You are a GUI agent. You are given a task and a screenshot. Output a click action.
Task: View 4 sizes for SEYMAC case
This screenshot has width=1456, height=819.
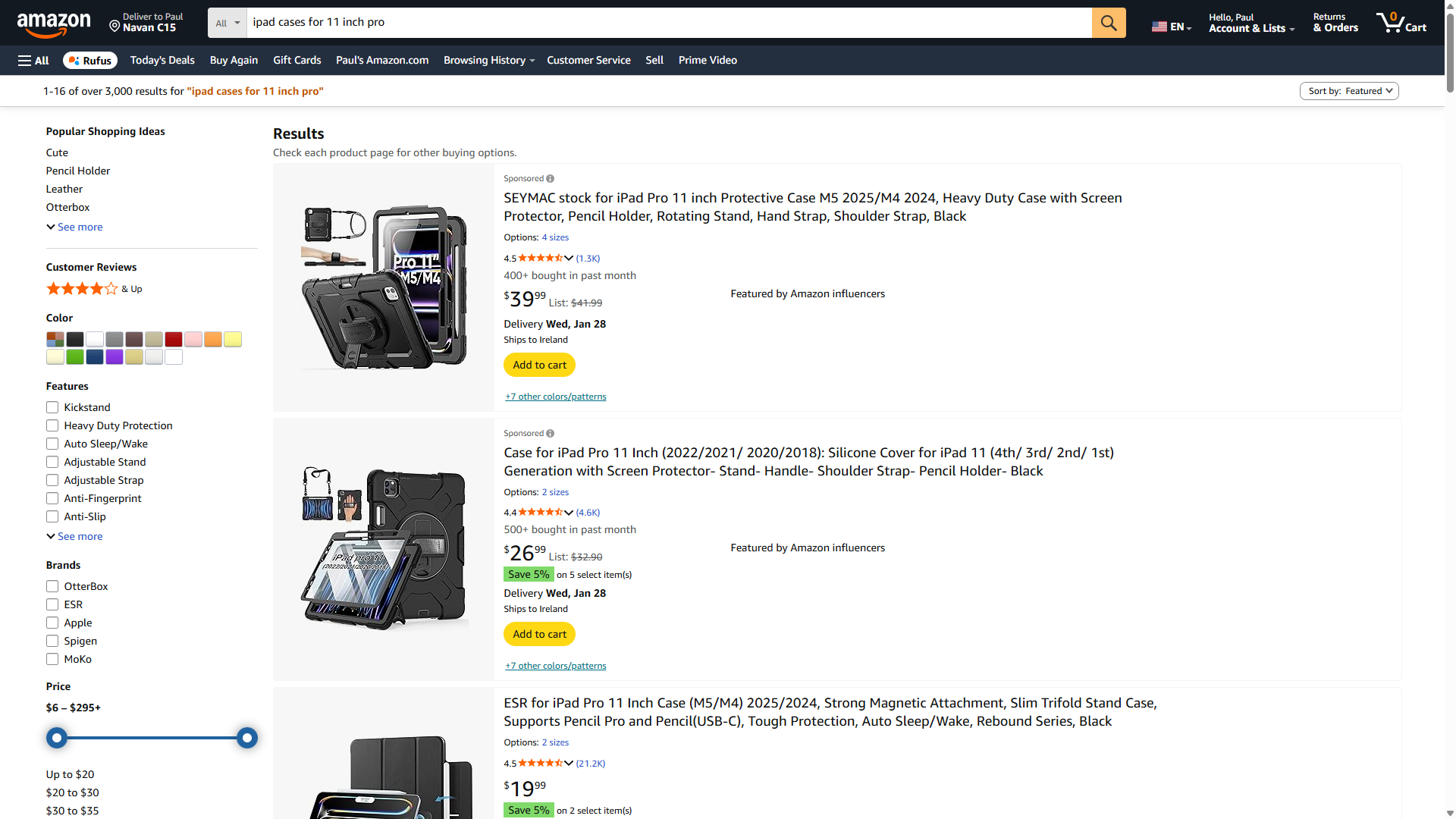coord(555,238)
